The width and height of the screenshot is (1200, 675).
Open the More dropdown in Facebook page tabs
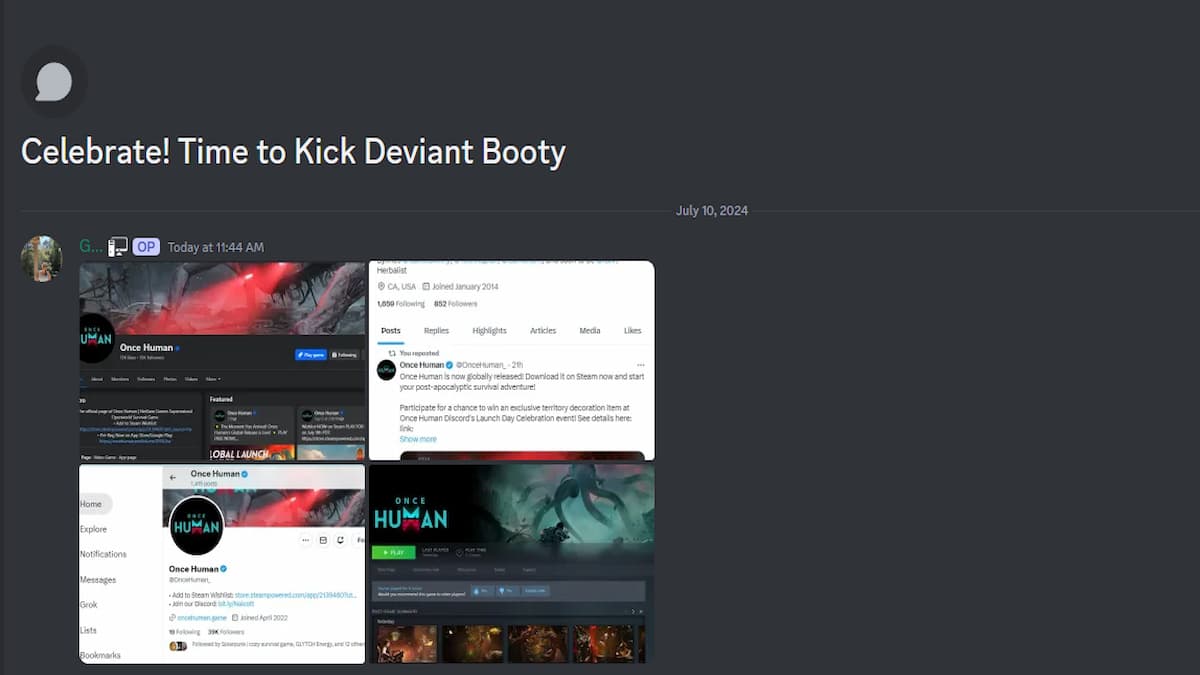pos(213,379)
